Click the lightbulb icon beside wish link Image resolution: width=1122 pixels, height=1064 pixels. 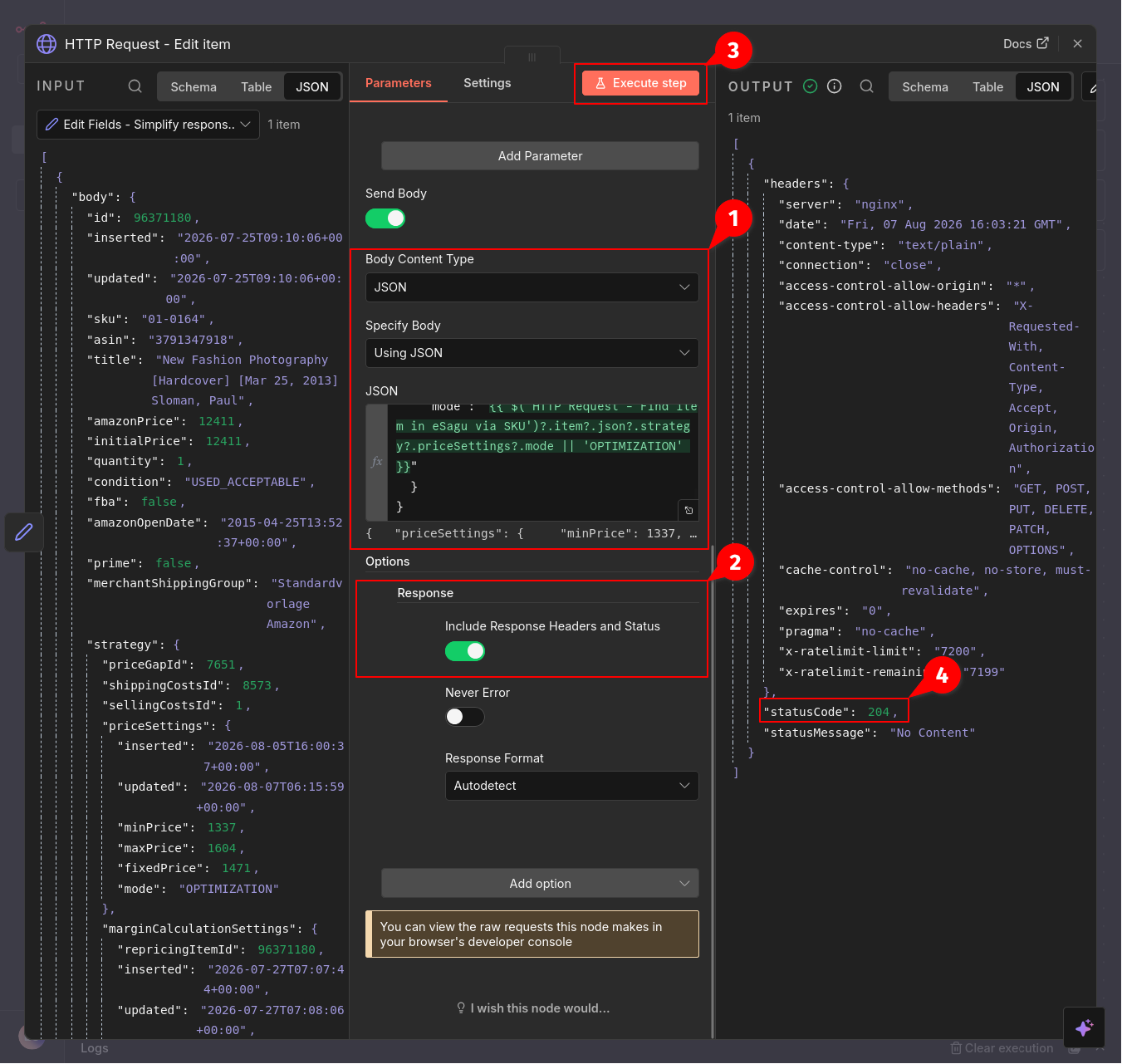[x=461, y=1008]
